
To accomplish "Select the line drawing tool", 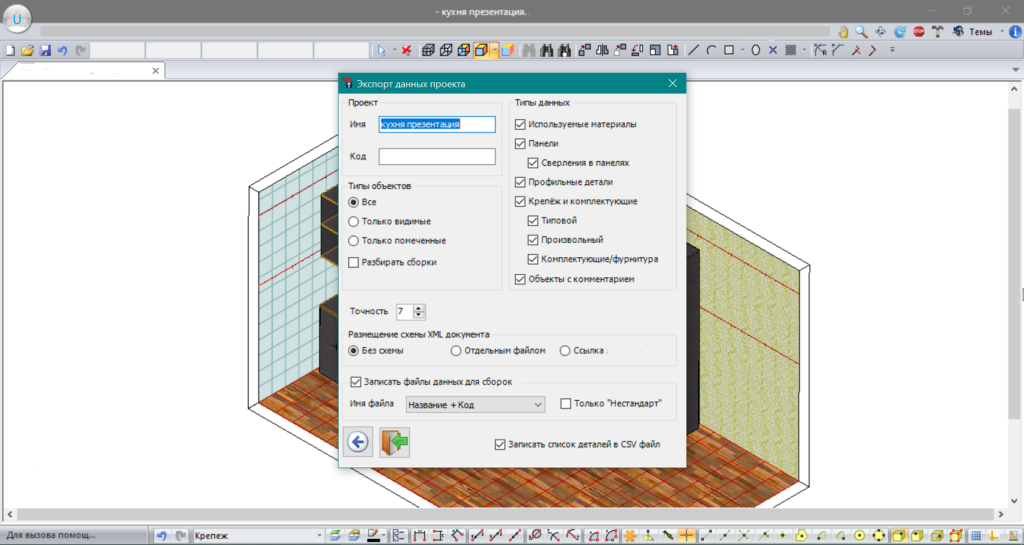I will click(694, 50).
